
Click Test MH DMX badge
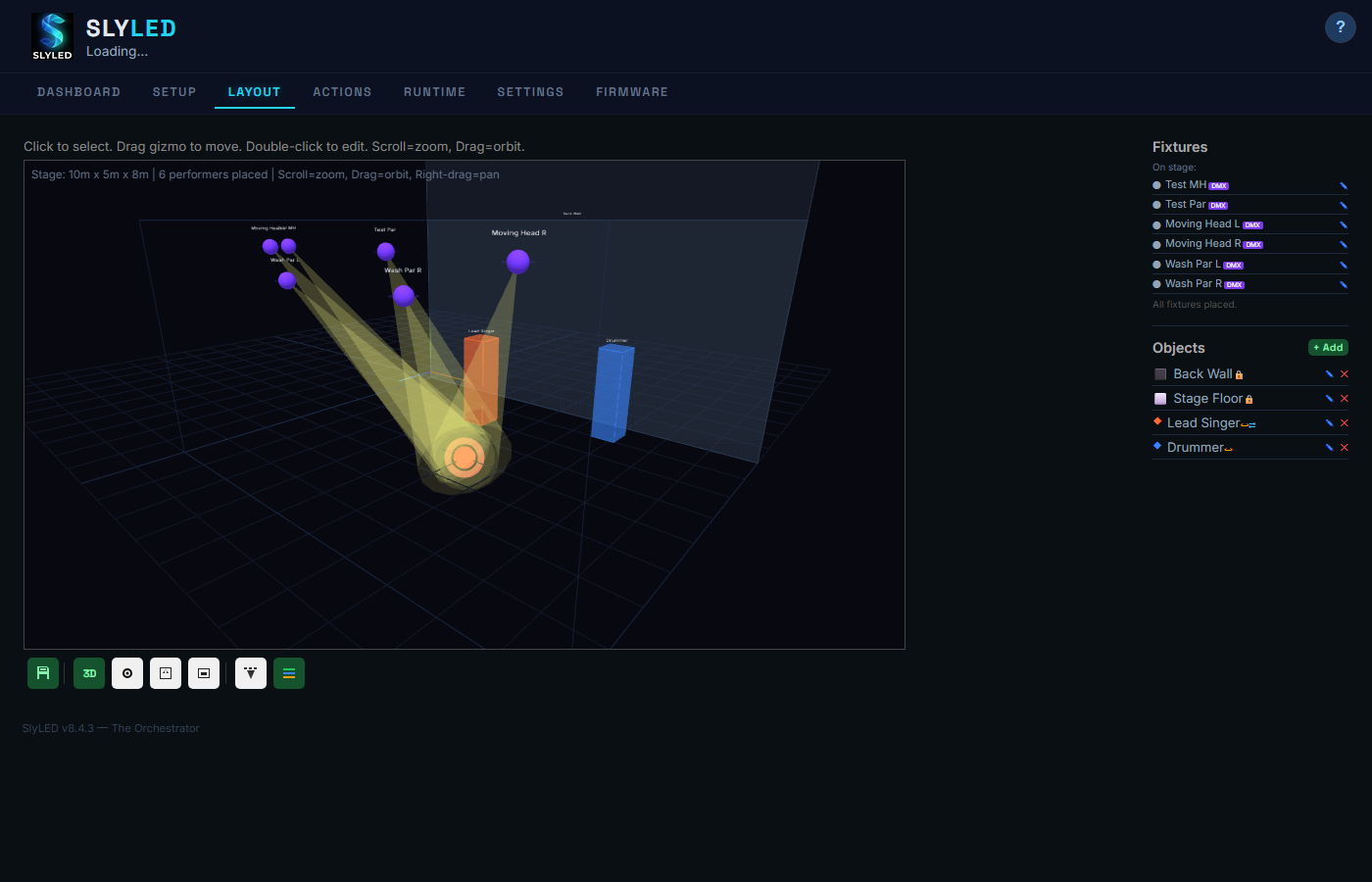point(1219,186)
